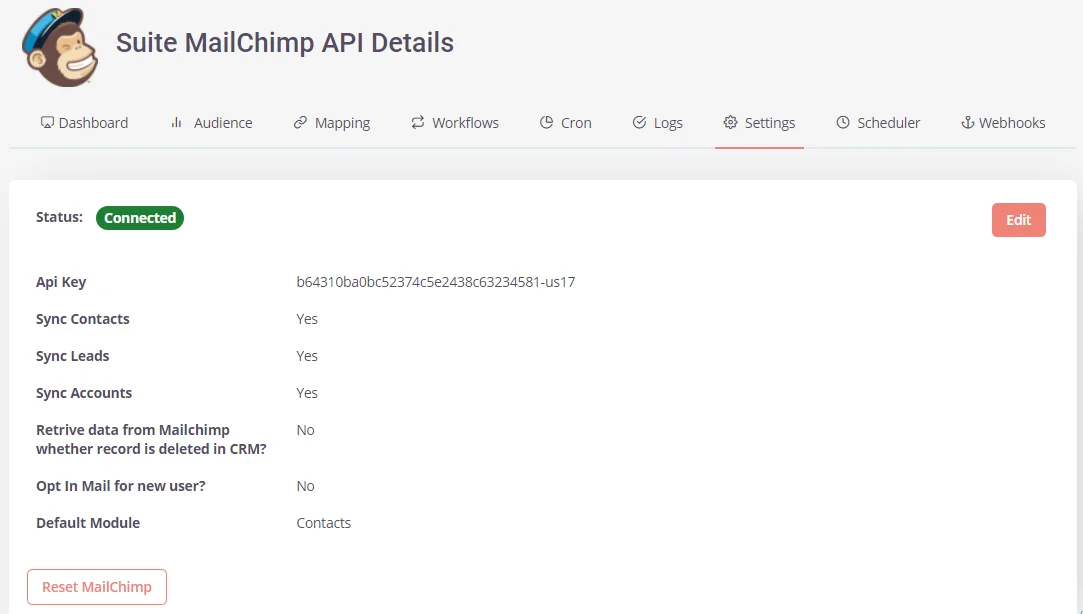
Task: Click the Settings gear icon
Action: click(730, 123)
